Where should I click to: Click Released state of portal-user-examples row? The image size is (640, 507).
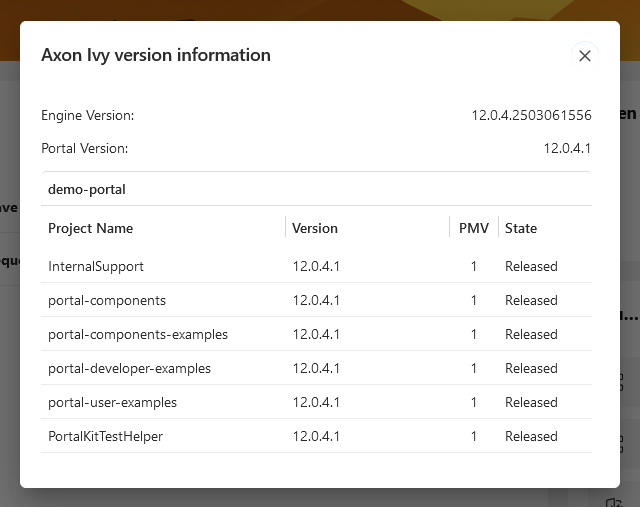coord(531,402)
